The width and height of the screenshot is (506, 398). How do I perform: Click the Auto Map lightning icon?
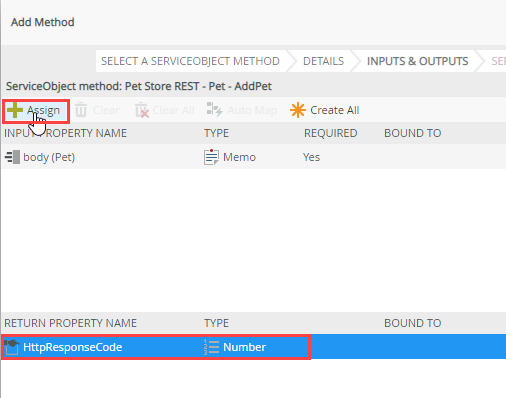[x=214, y=110]
